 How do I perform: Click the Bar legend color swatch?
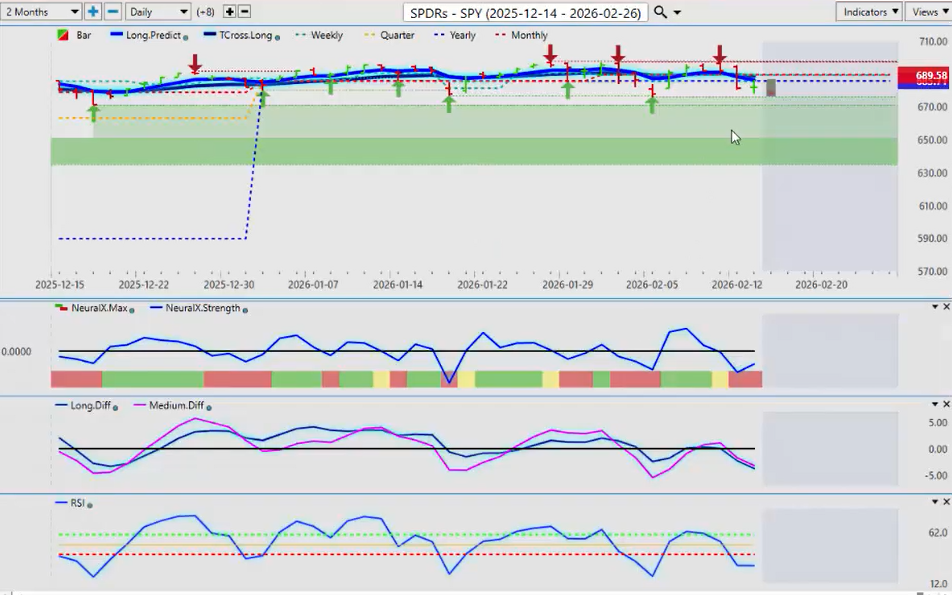[x=63, y=35]
